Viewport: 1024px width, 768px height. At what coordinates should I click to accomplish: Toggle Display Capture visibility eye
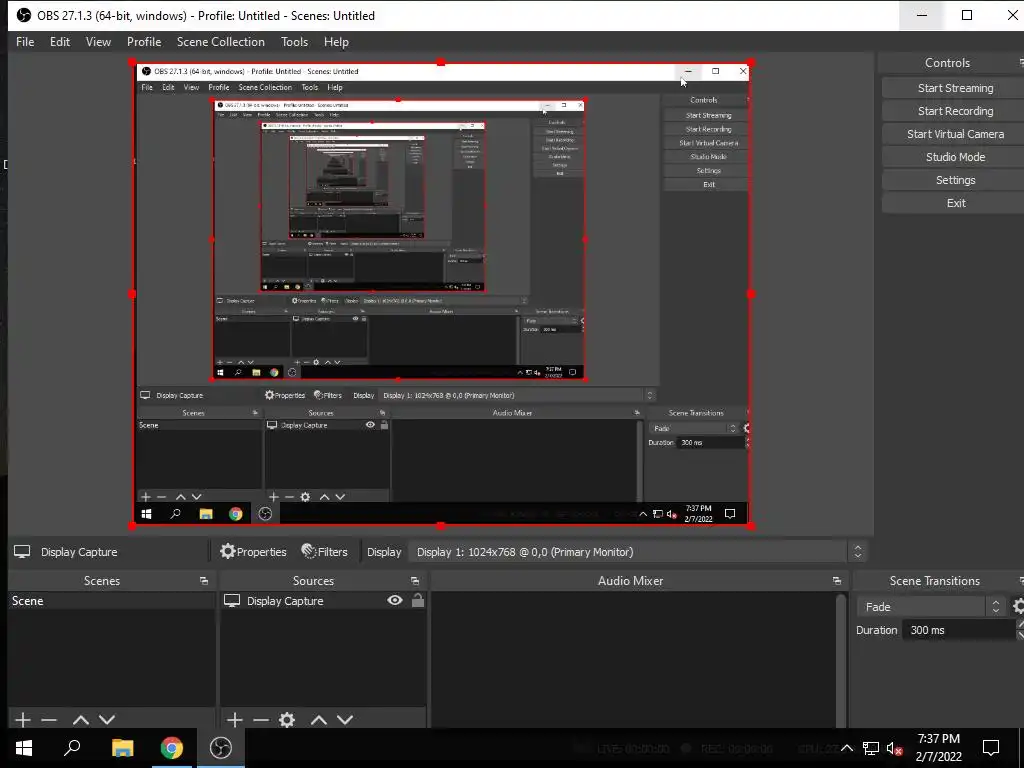[394, 600]
